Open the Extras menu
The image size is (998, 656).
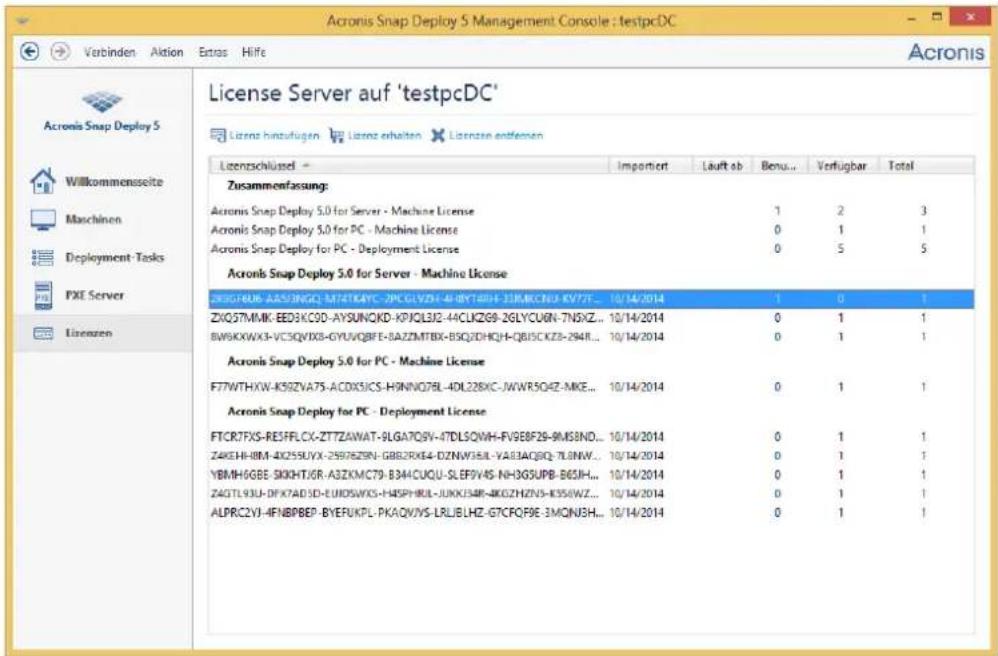coord(213,52)
